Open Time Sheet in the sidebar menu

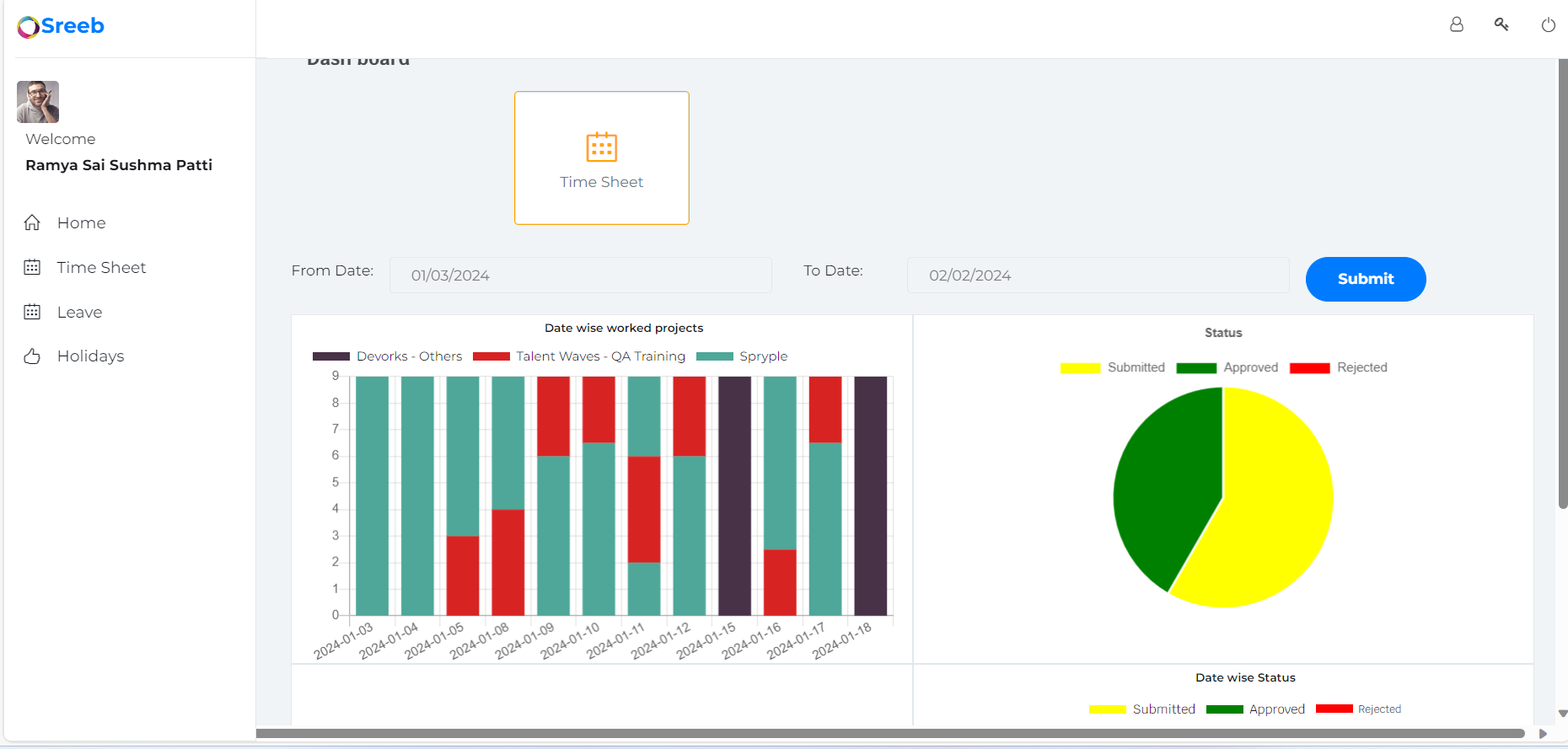pos(101,267)
